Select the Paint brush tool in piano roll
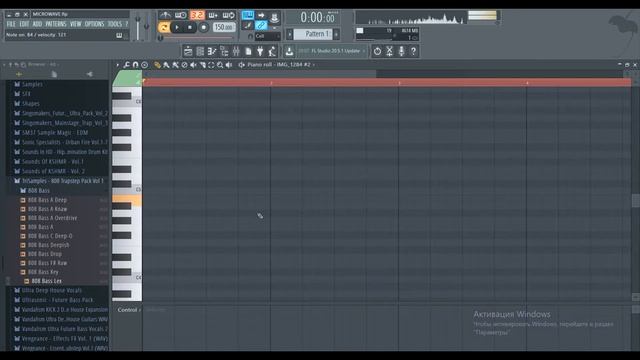The width and height of the screenshot is (640, 360). [x=167, y=65]
